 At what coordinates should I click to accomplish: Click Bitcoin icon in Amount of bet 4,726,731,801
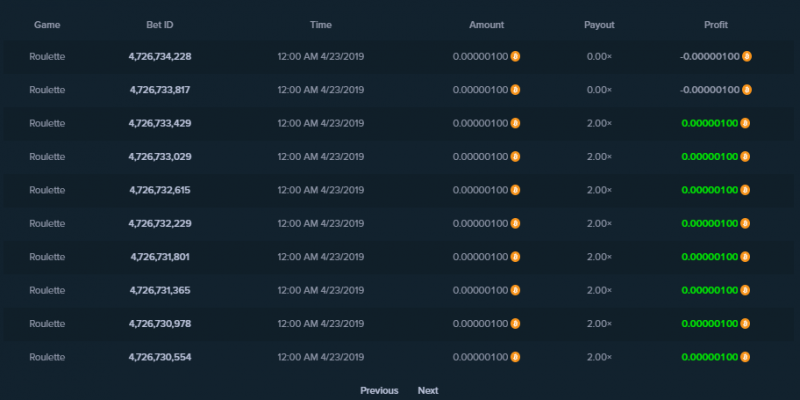(515, 257)
